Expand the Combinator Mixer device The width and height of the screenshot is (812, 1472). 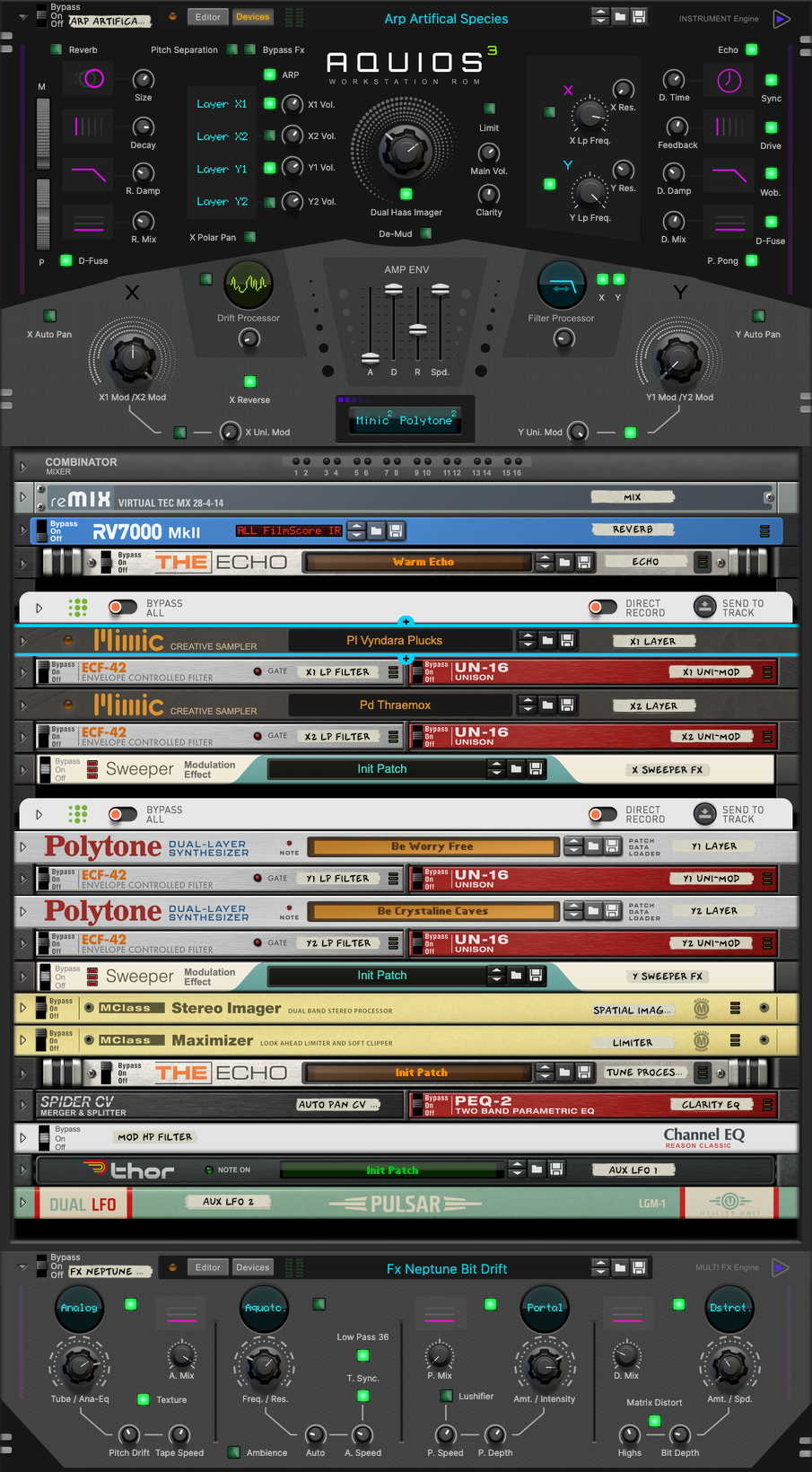pos(23,467)
